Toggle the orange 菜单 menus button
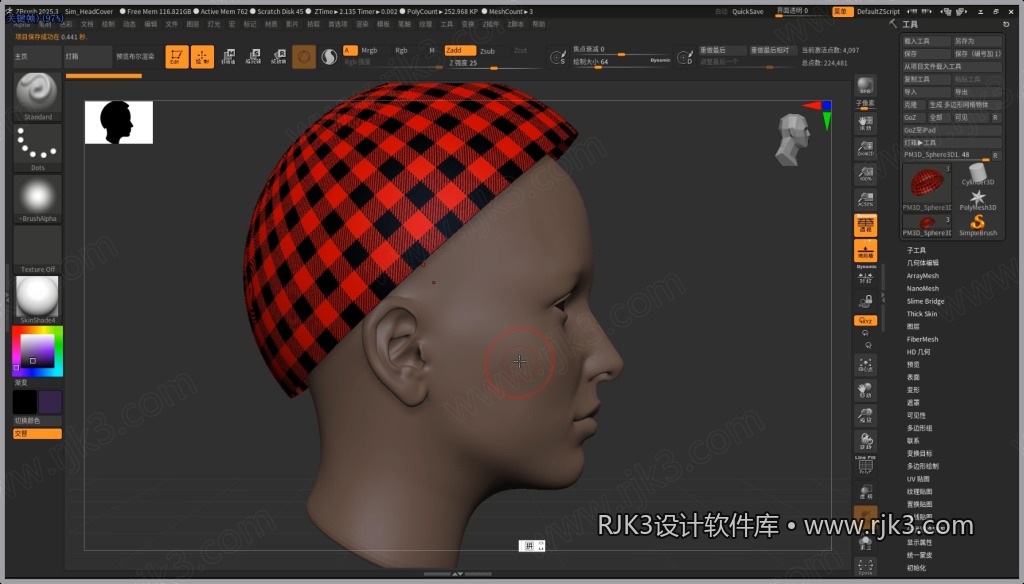1024x584 pixels. click(842, 11)
